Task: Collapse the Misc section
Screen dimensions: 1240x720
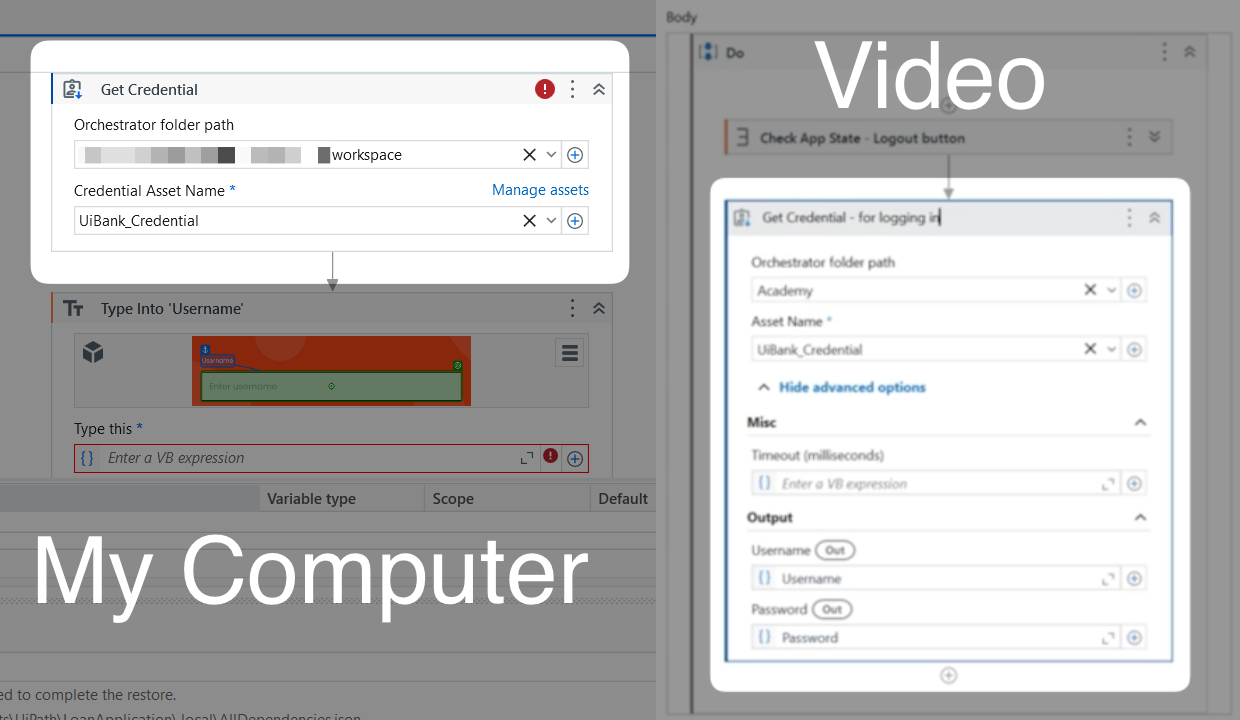Action: [x=1140, y=423]
